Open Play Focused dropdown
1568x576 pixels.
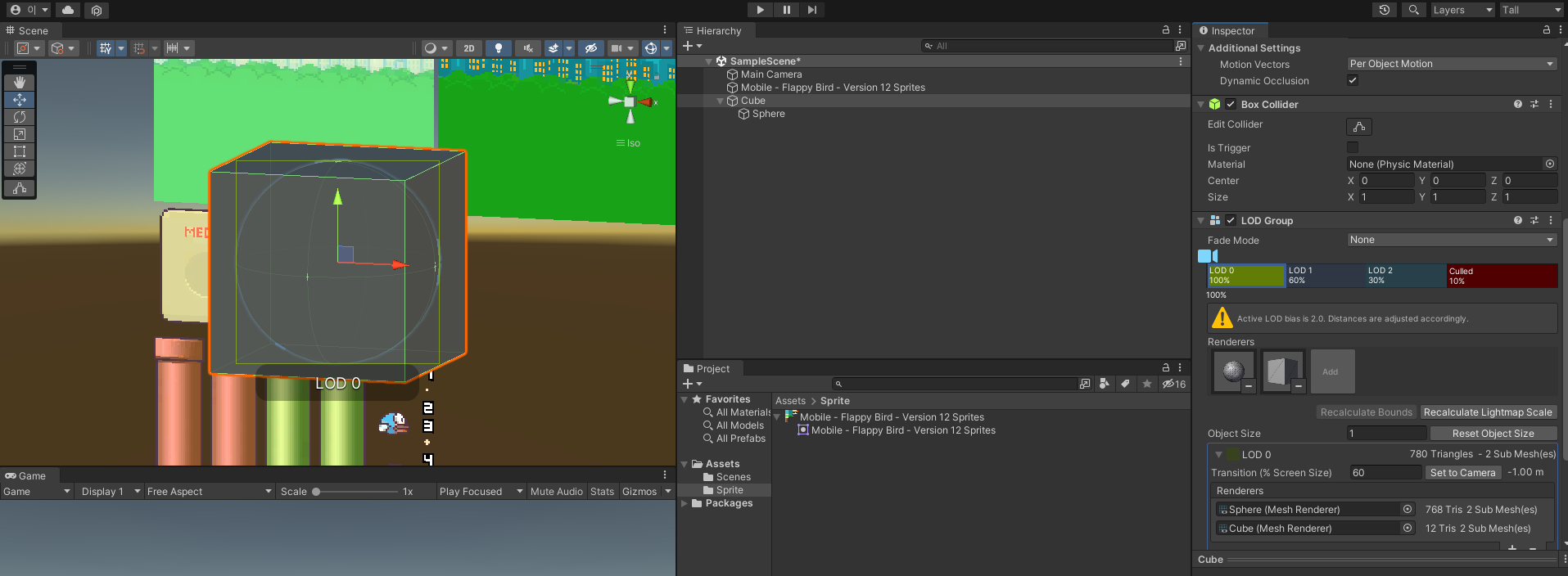tap(481, 492)
